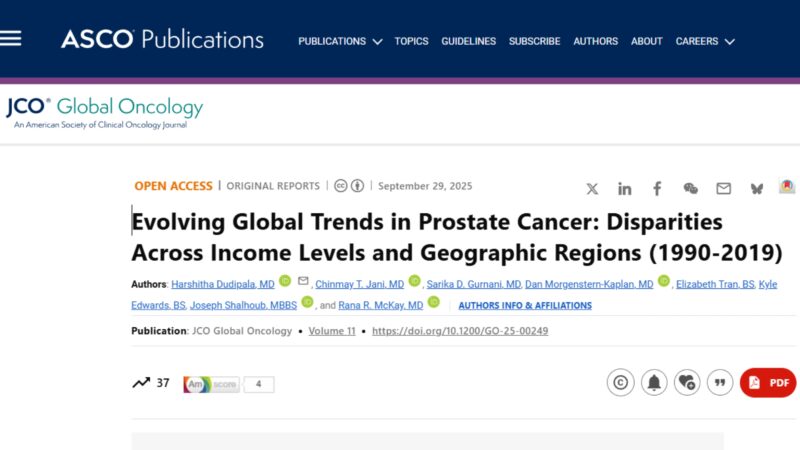The width and height of the screenshot is (800, 450).
Task: Expand the Careers dropdown menu
Action: [x=705, y=41]
